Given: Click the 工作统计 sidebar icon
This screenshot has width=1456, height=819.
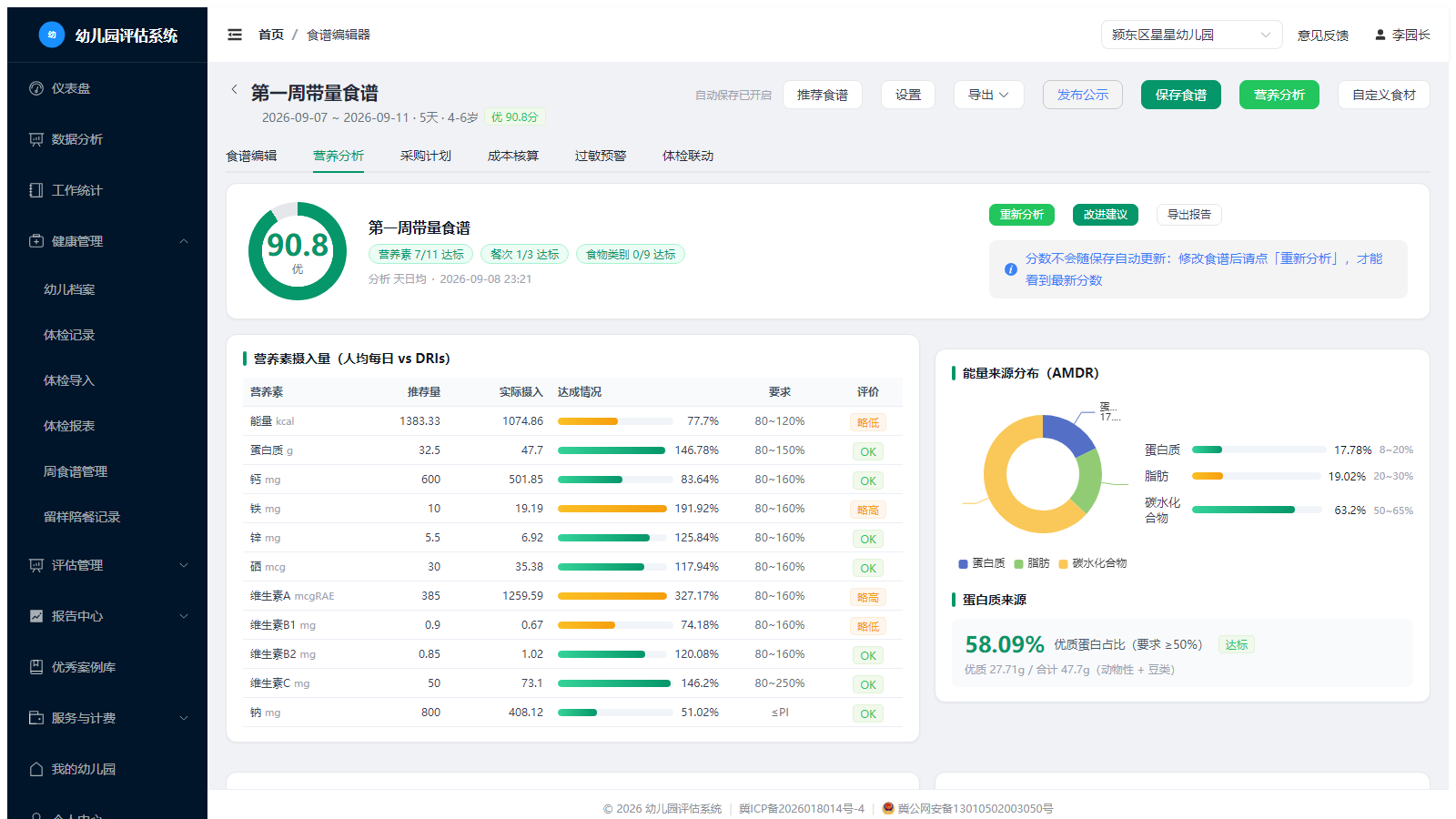Looking at the screenshot, I should point(36,190).
